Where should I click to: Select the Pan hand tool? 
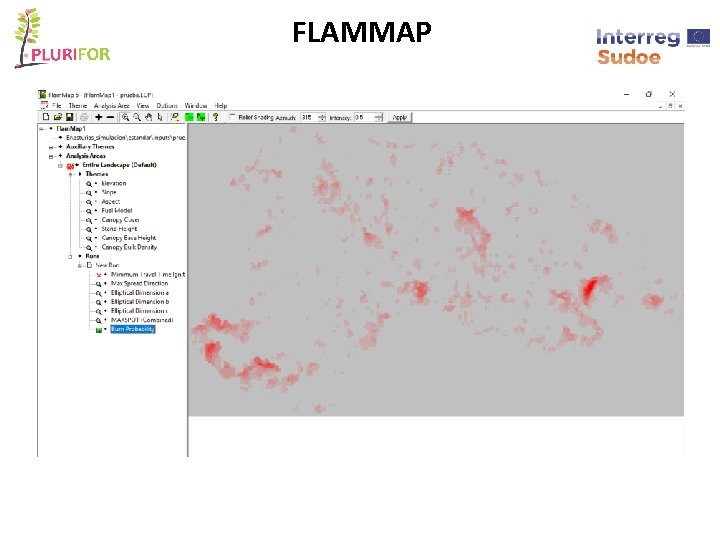pos(148,117)
